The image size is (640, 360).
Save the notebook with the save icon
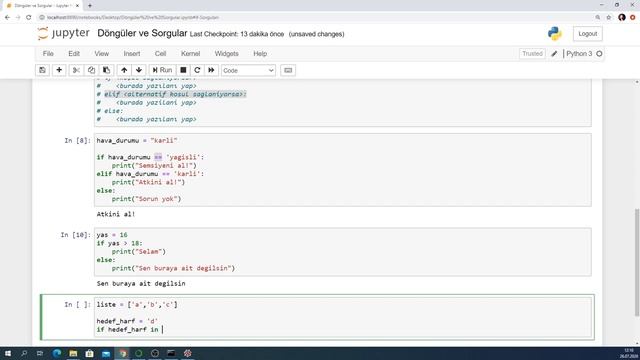[42, 70]
